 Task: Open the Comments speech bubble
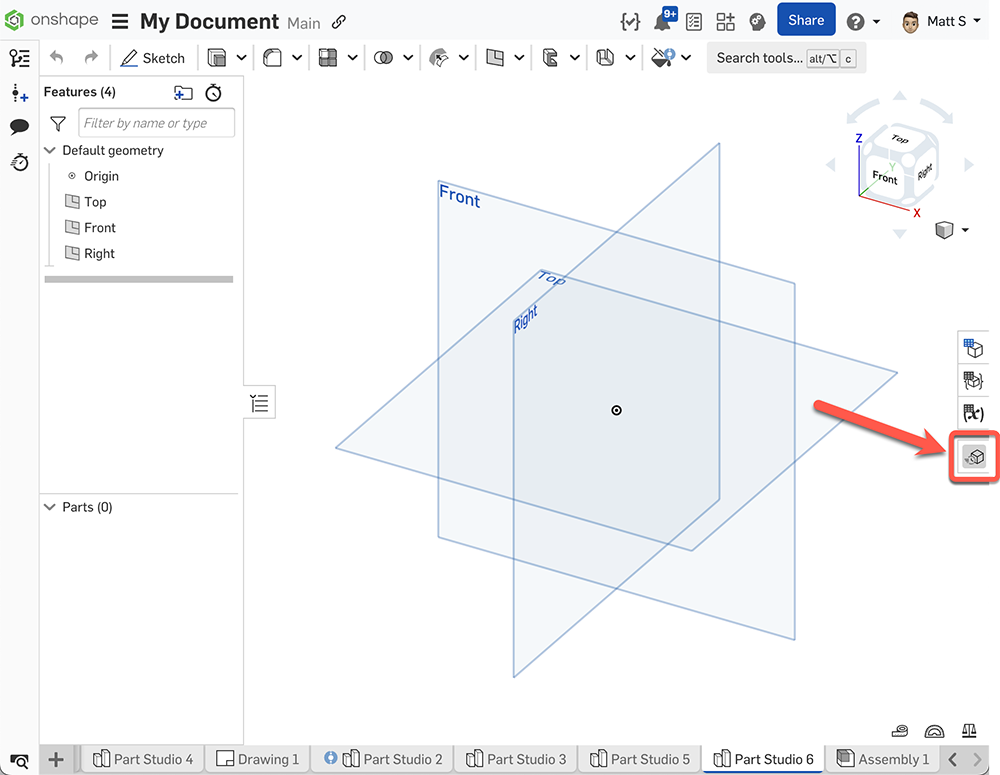pos(20,126)
